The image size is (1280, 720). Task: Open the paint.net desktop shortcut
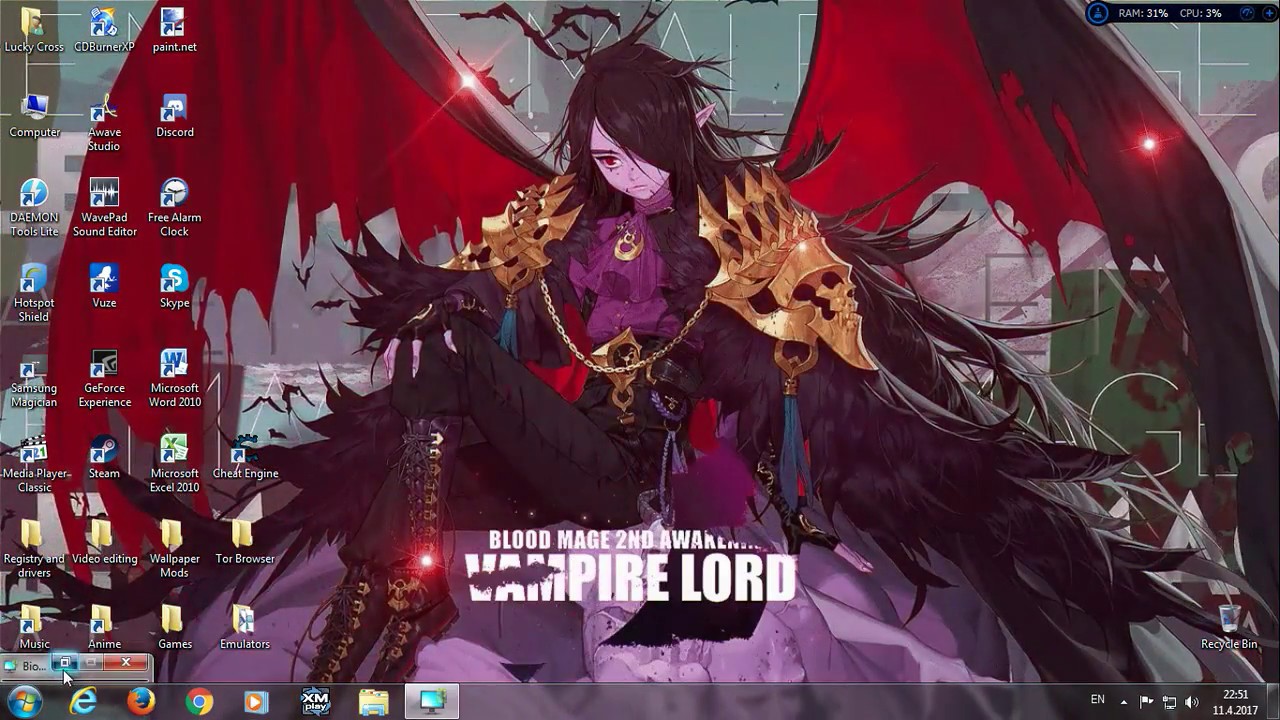(x=174, y=30)
